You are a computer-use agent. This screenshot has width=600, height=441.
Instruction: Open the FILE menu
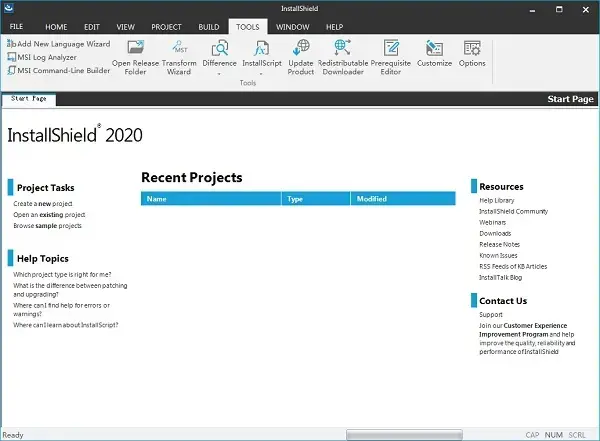click(x=16, y=27)
